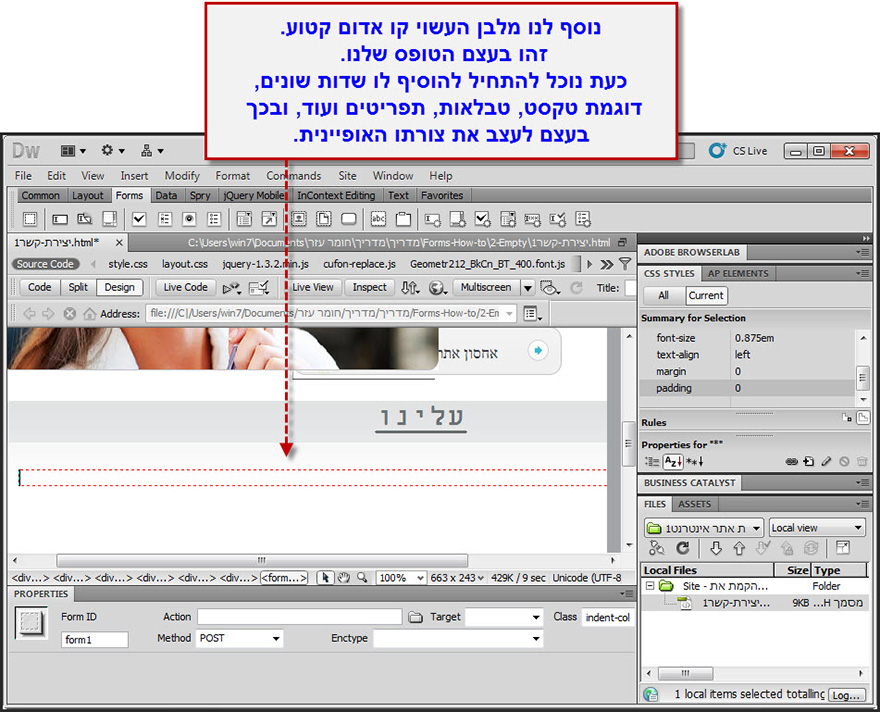The image size is (880, 712).
Task: Connect to remote server in Files panel
Action: (x=656, y=548)
